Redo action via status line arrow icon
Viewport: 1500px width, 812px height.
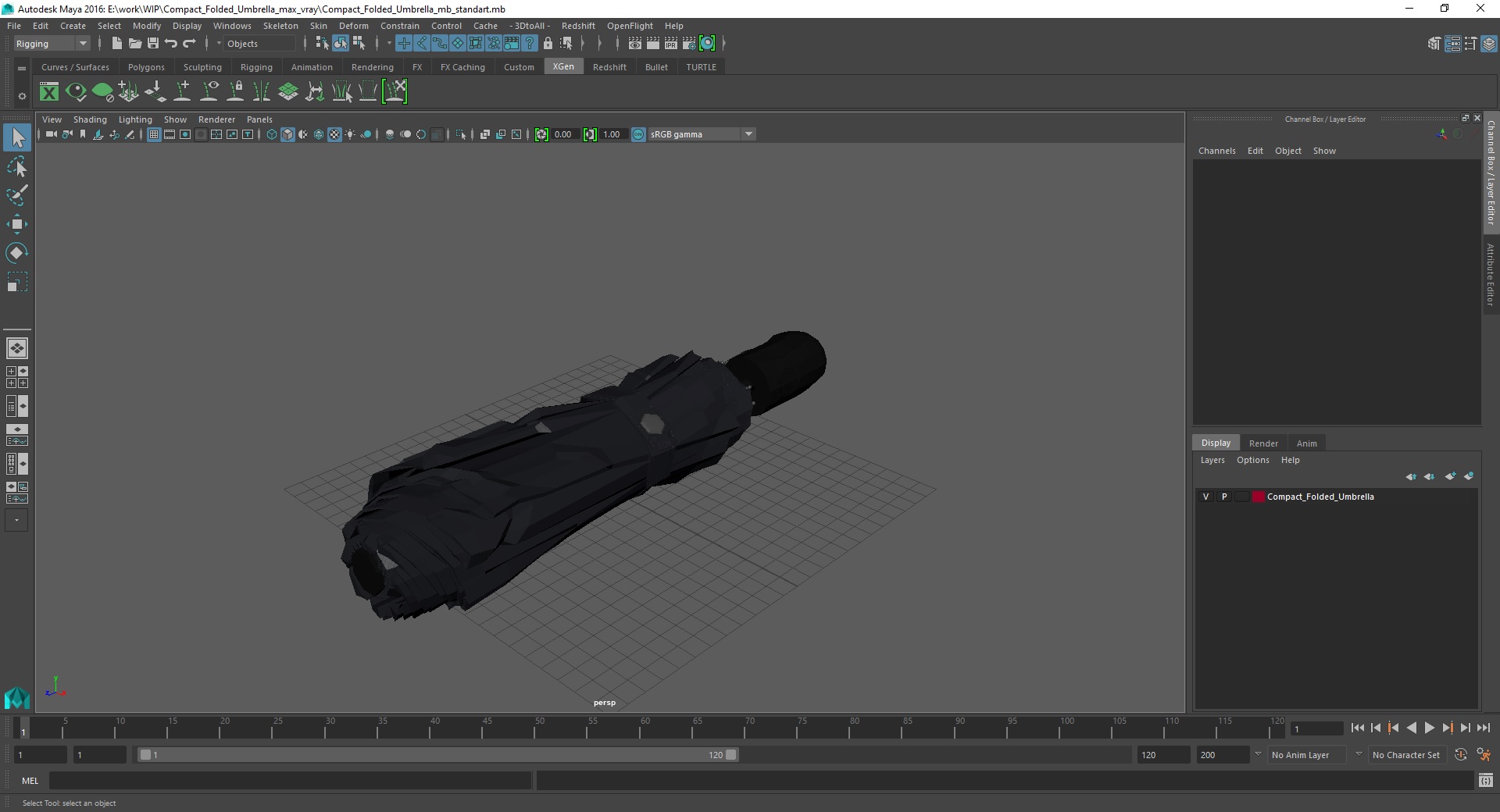tap(189, 44)
